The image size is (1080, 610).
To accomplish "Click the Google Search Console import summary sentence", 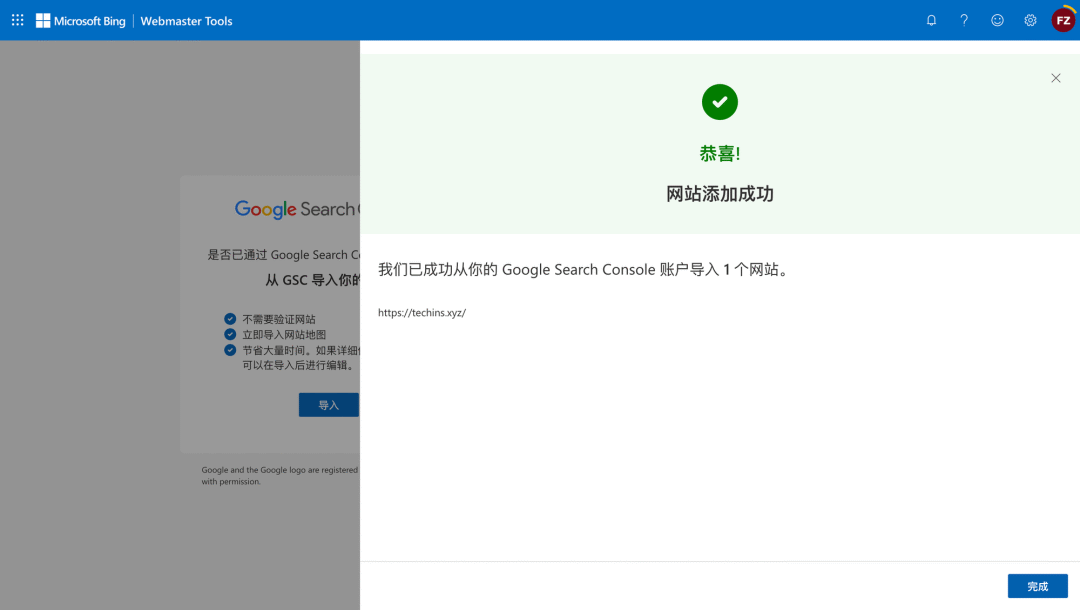I will click(x=585, y=269).
